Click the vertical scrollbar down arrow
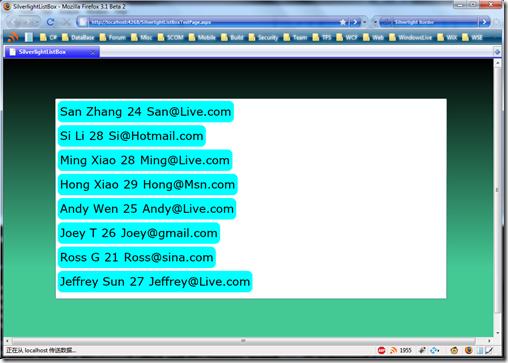508x363 pixels. coord(497,332)
